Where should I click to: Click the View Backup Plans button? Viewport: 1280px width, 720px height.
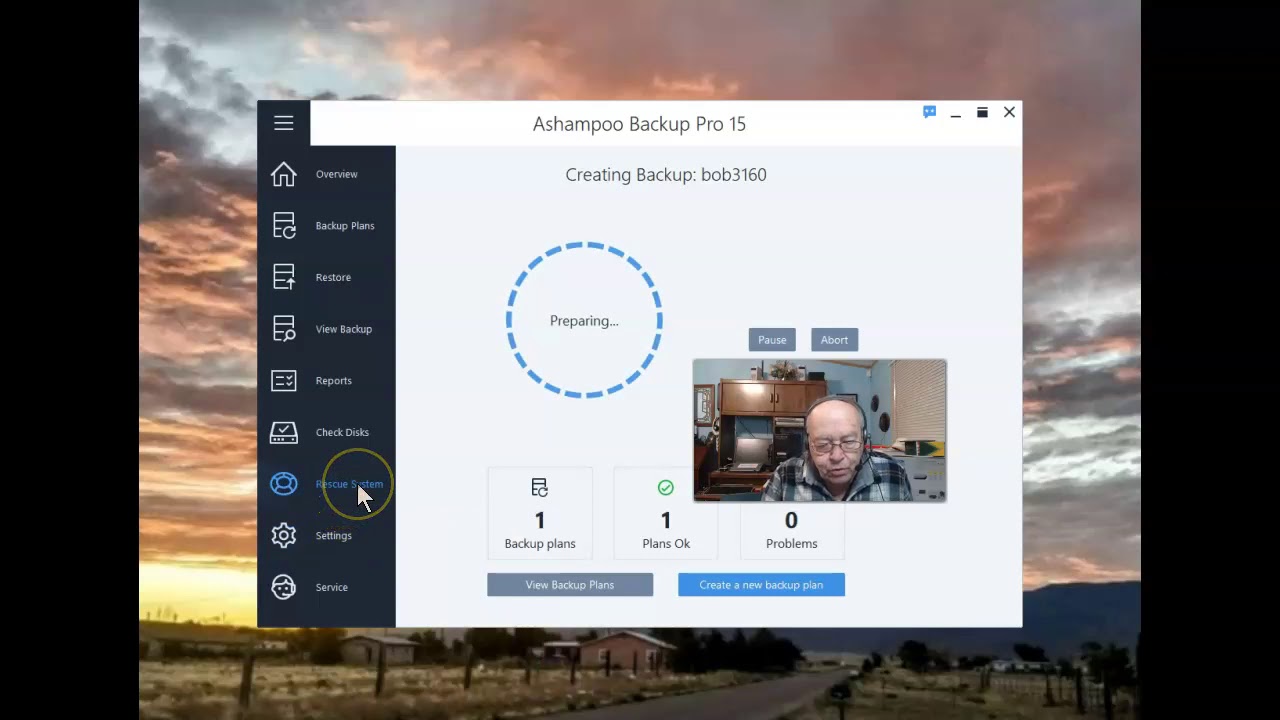pos(570,585)
